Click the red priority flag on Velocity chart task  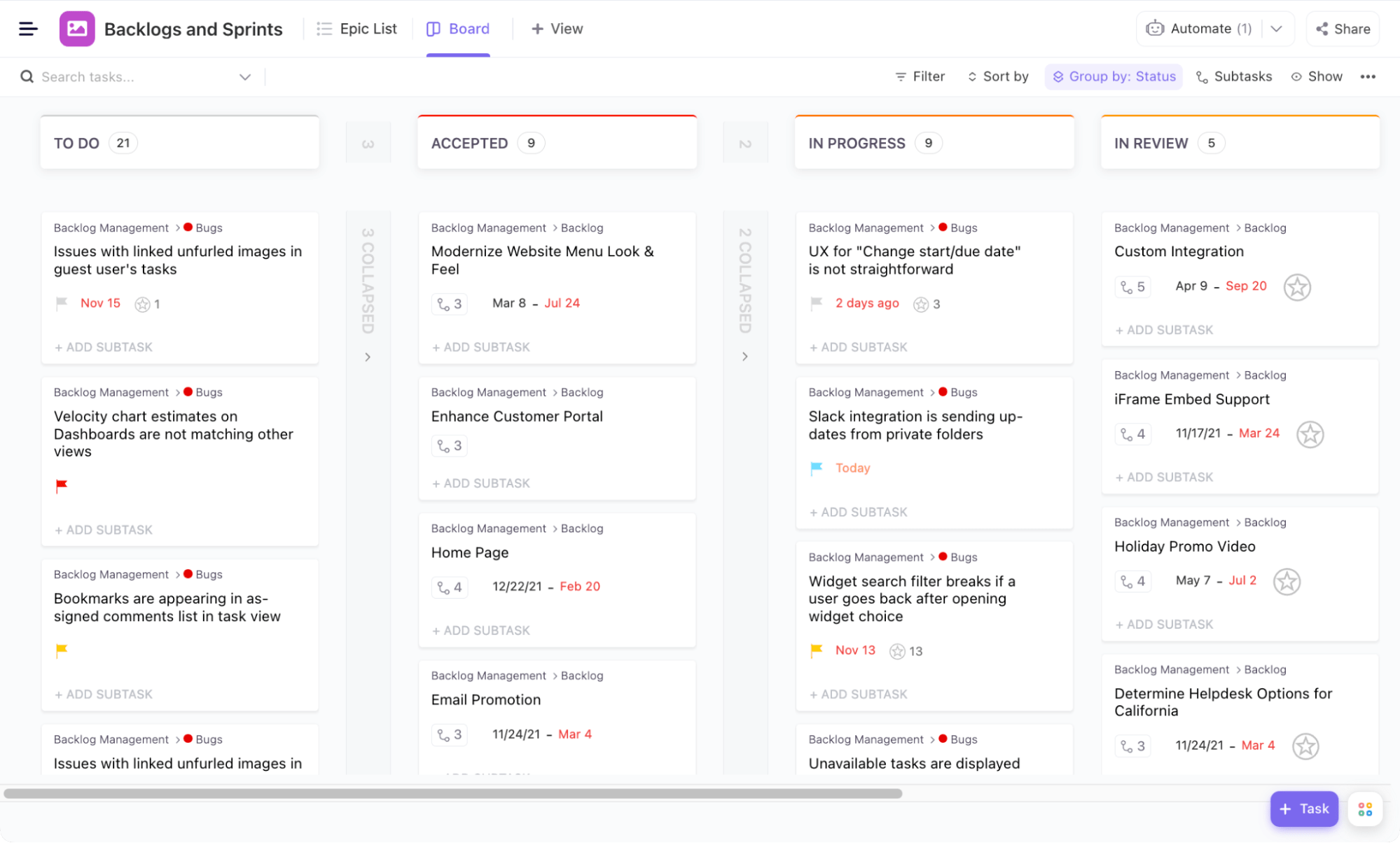tap(62, 485)
